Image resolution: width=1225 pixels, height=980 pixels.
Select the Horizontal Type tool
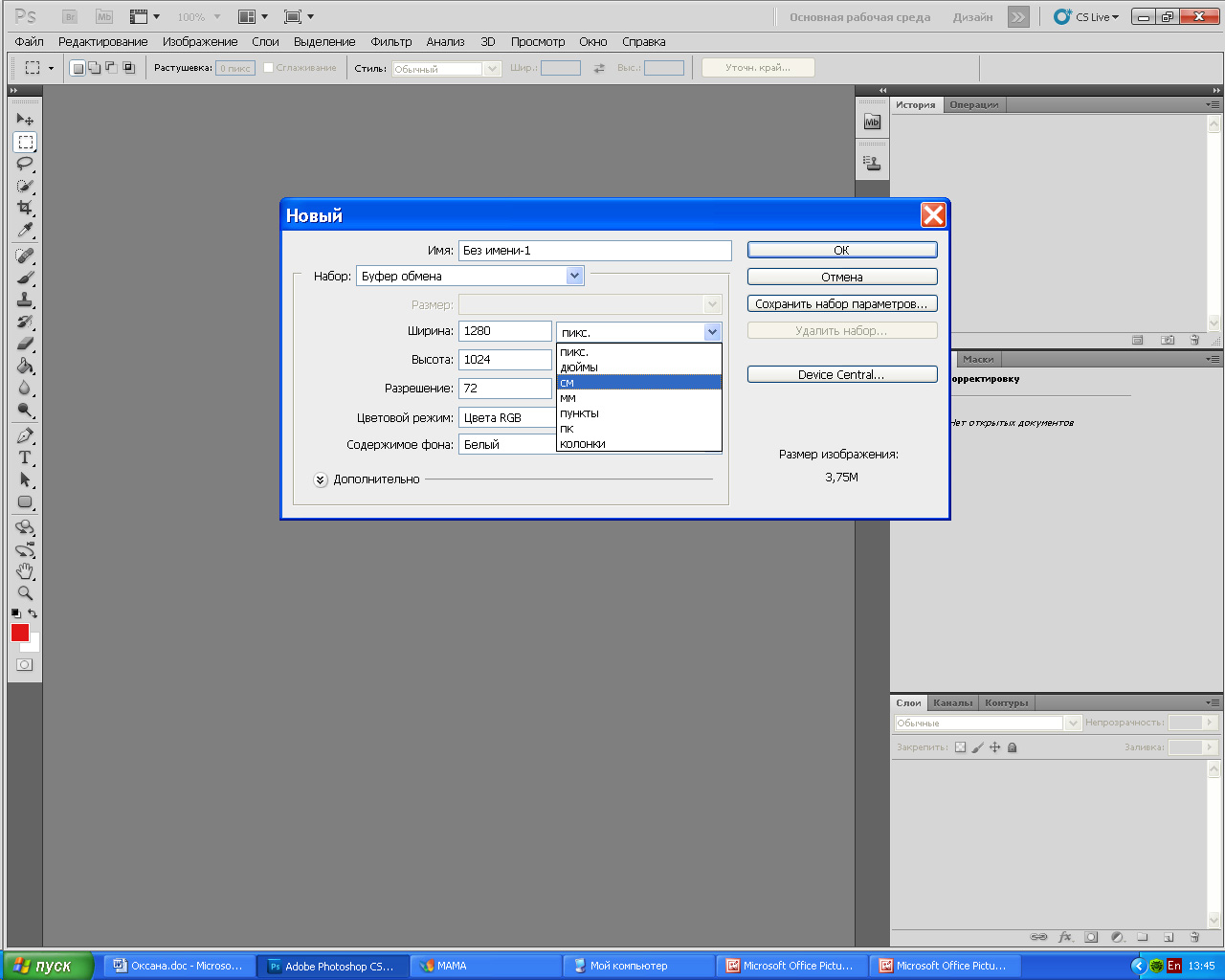[25, 457]
